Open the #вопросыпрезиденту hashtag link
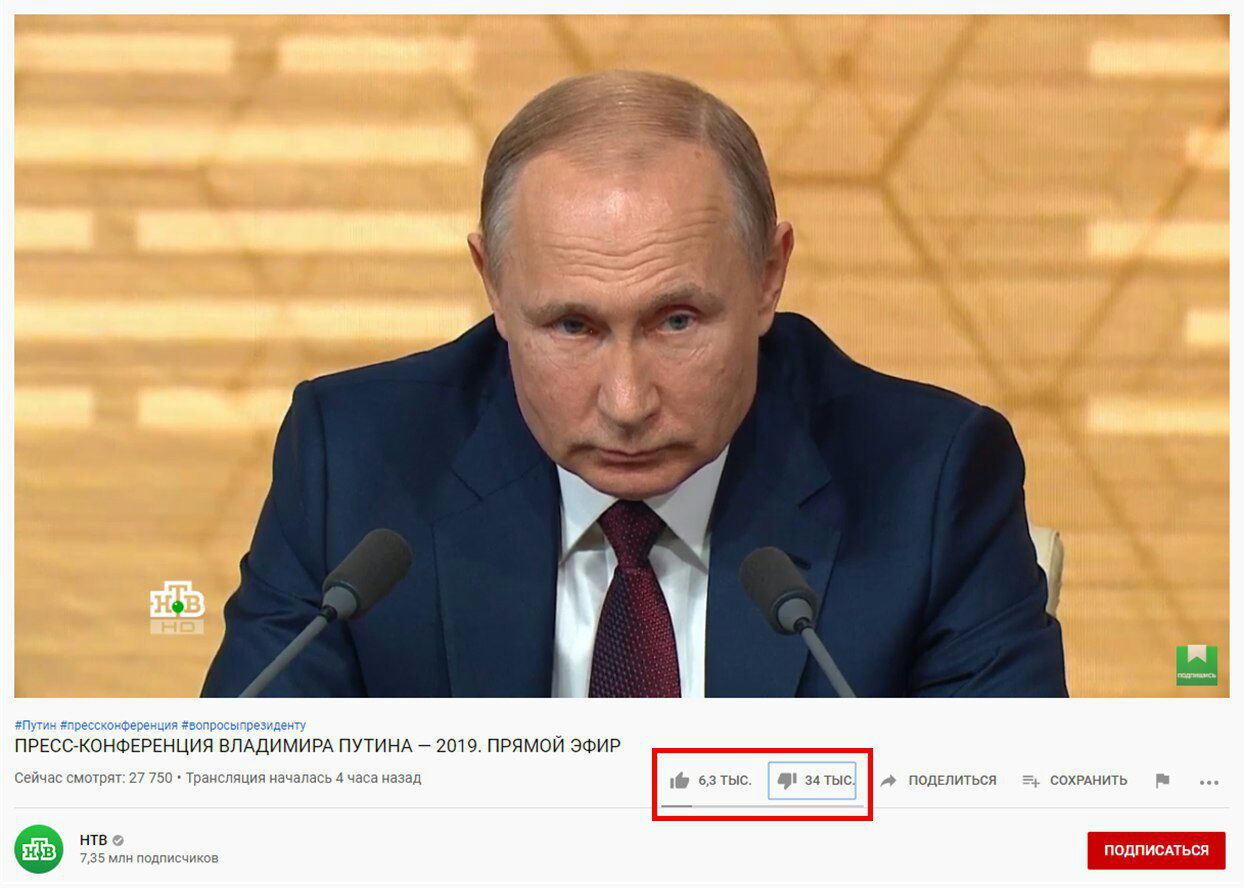1244x888 pixels. click(243, 725)
